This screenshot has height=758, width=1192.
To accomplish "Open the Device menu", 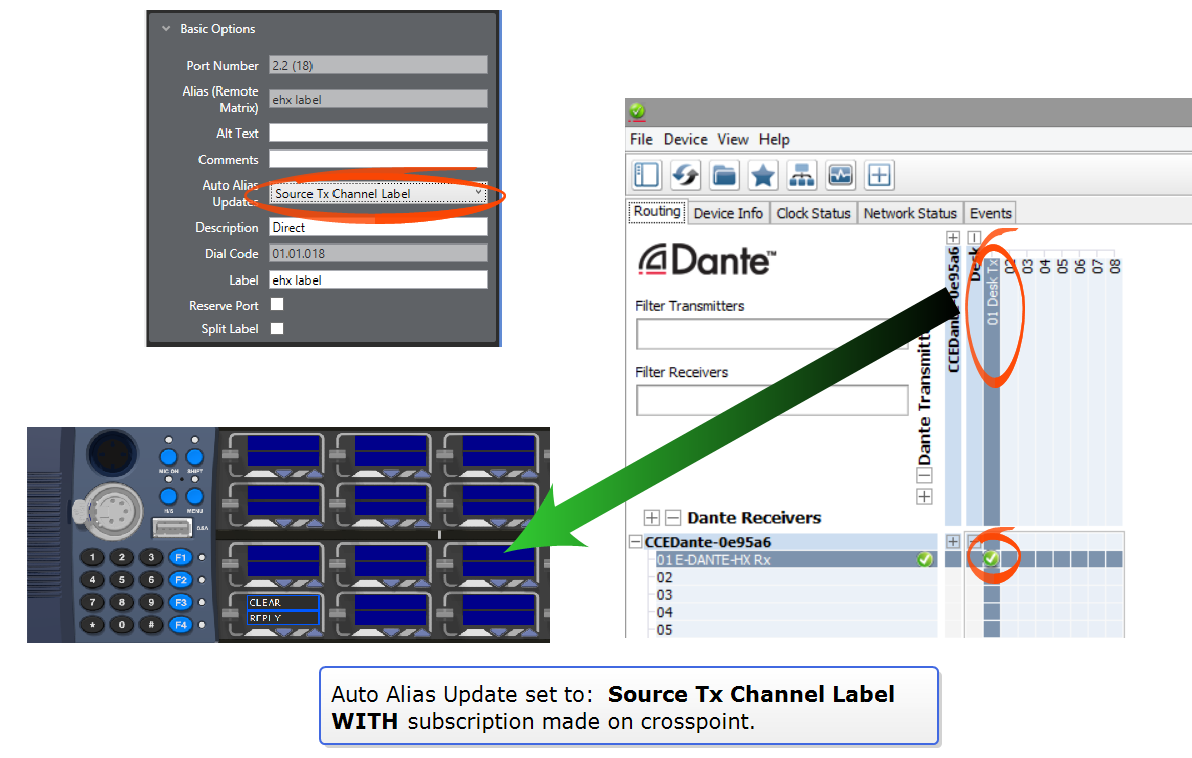I will (x=685, y=139).
